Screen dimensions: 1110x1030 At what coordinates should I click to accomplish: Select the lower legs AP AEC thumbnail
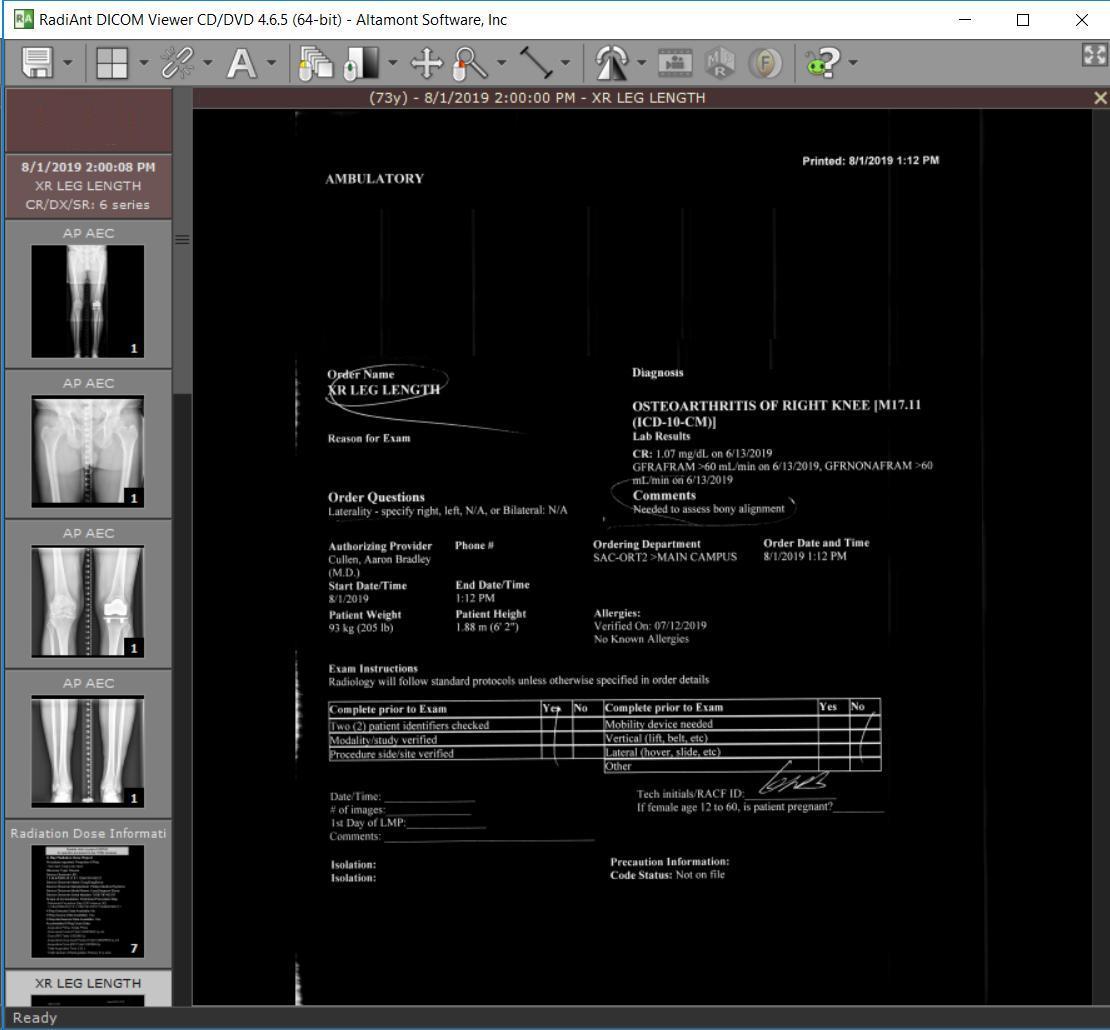click(x=88, y=751)
